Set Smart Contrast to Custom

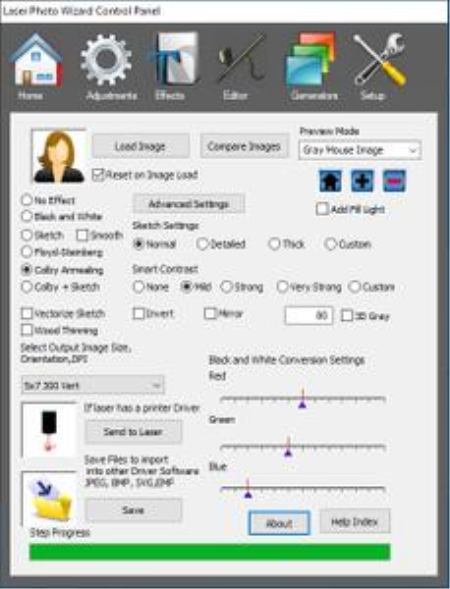tap(354, 287)
